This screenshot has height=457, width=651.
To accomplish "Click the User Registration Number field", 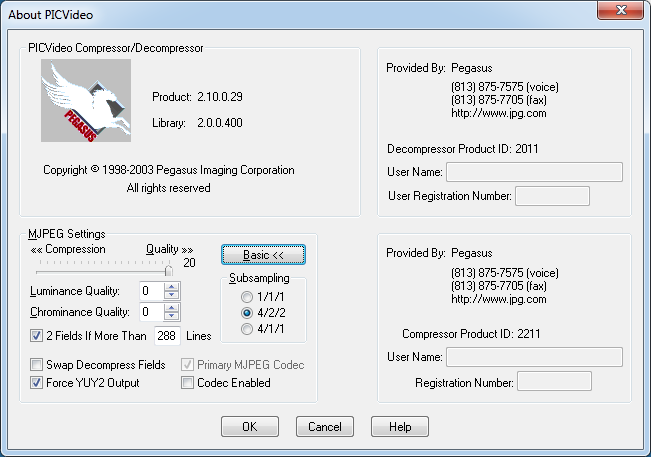I will pos(552,196).
